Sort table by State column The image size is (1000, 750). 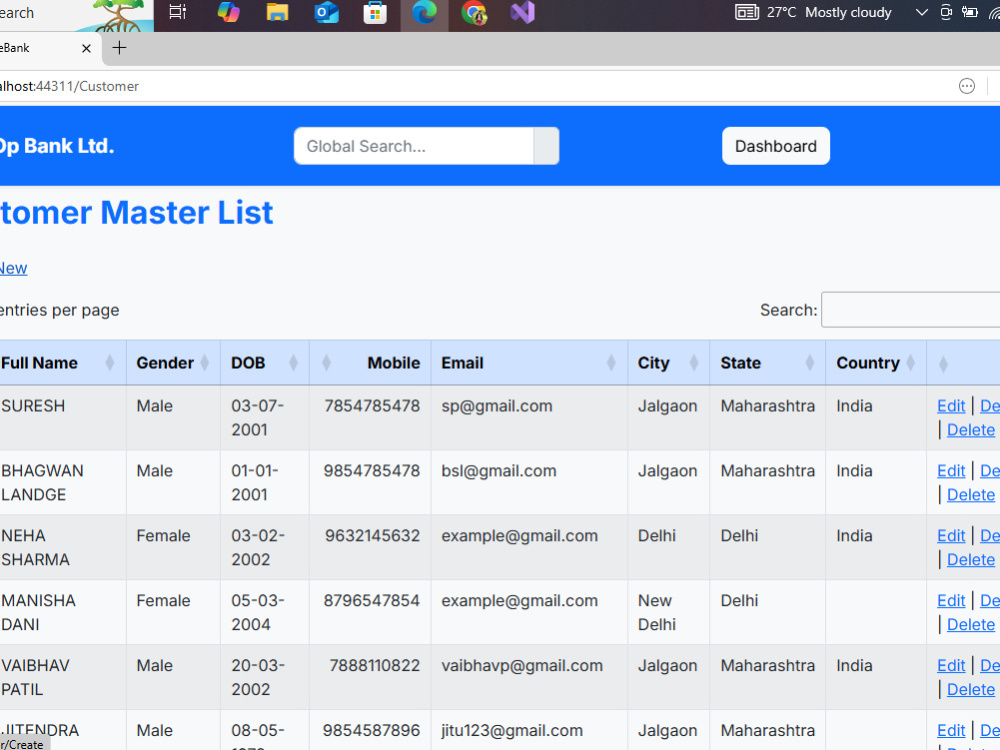click(x=767, y=363)
